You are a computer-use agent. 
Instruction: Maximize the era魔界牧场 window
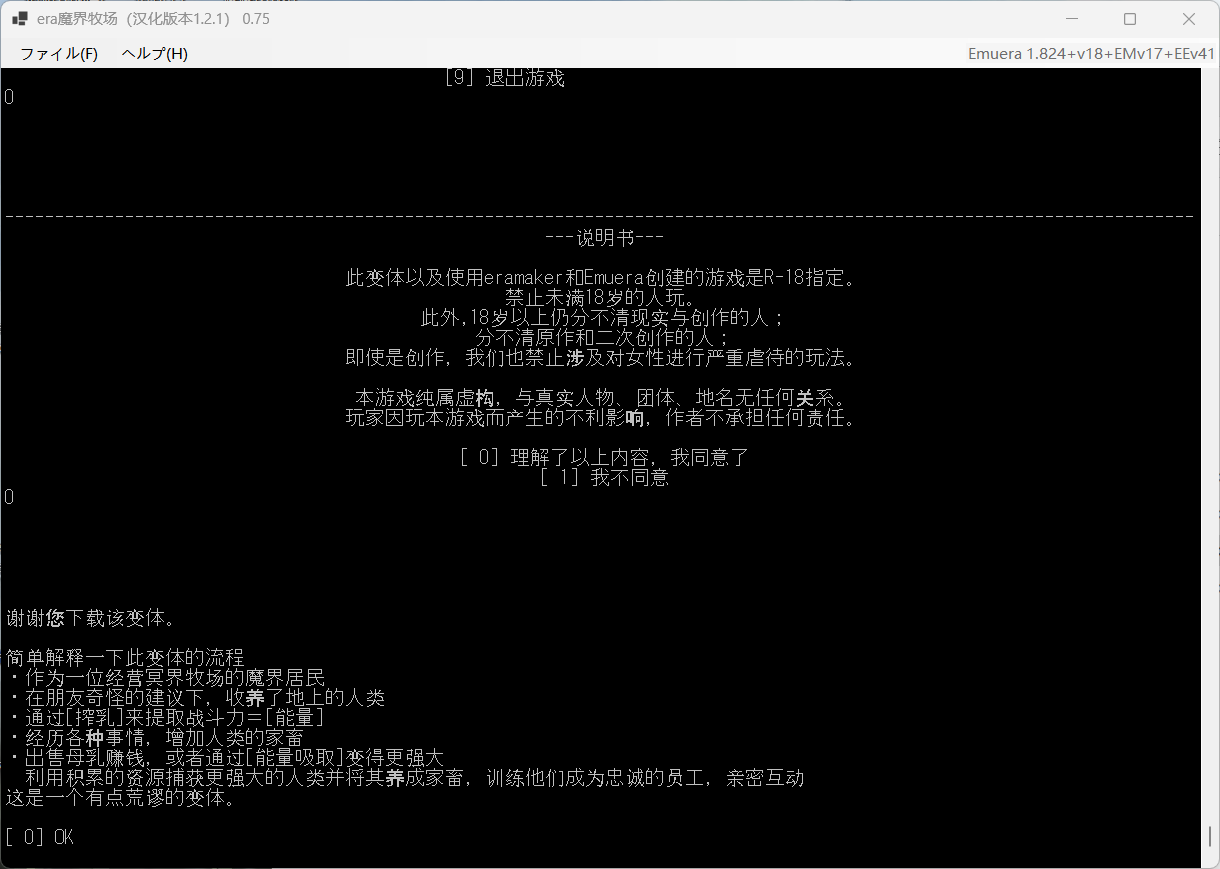click(1130, 19)
